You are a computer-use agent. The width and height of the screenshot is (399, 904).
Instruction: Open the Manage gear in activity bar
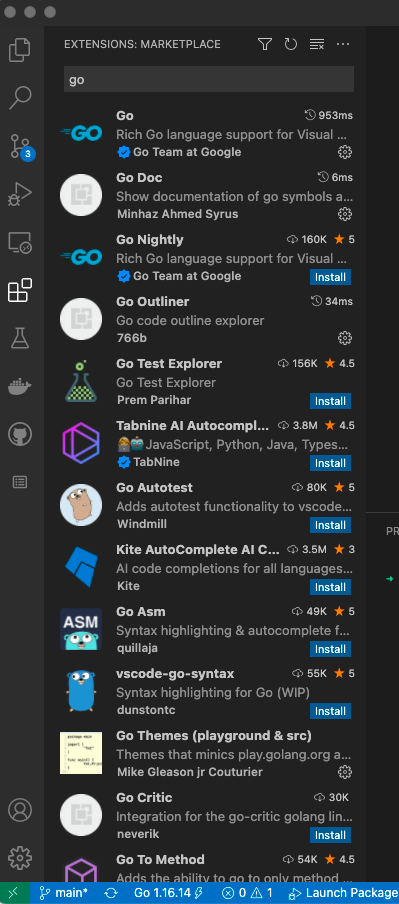[20, 857]
